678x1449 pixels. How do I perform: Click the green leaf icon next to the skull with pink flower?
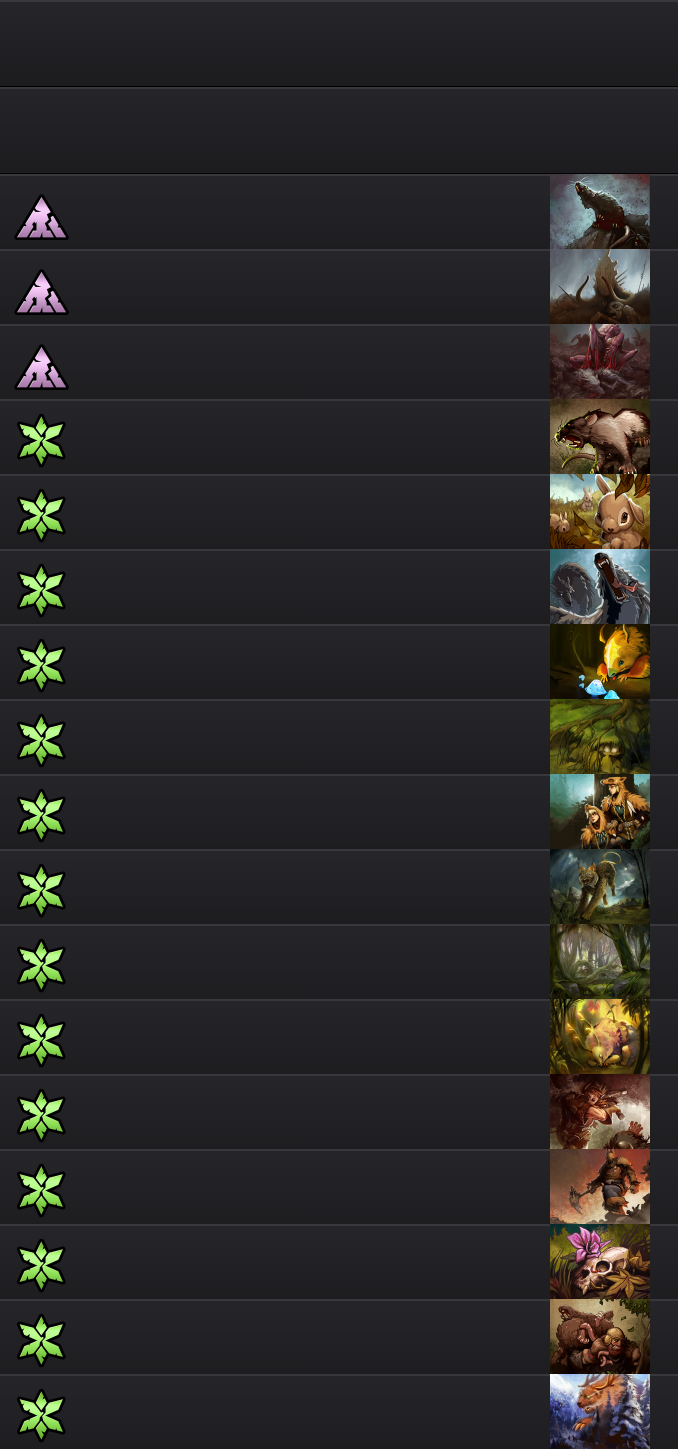pyautogui.click(x=41, y=1266)
